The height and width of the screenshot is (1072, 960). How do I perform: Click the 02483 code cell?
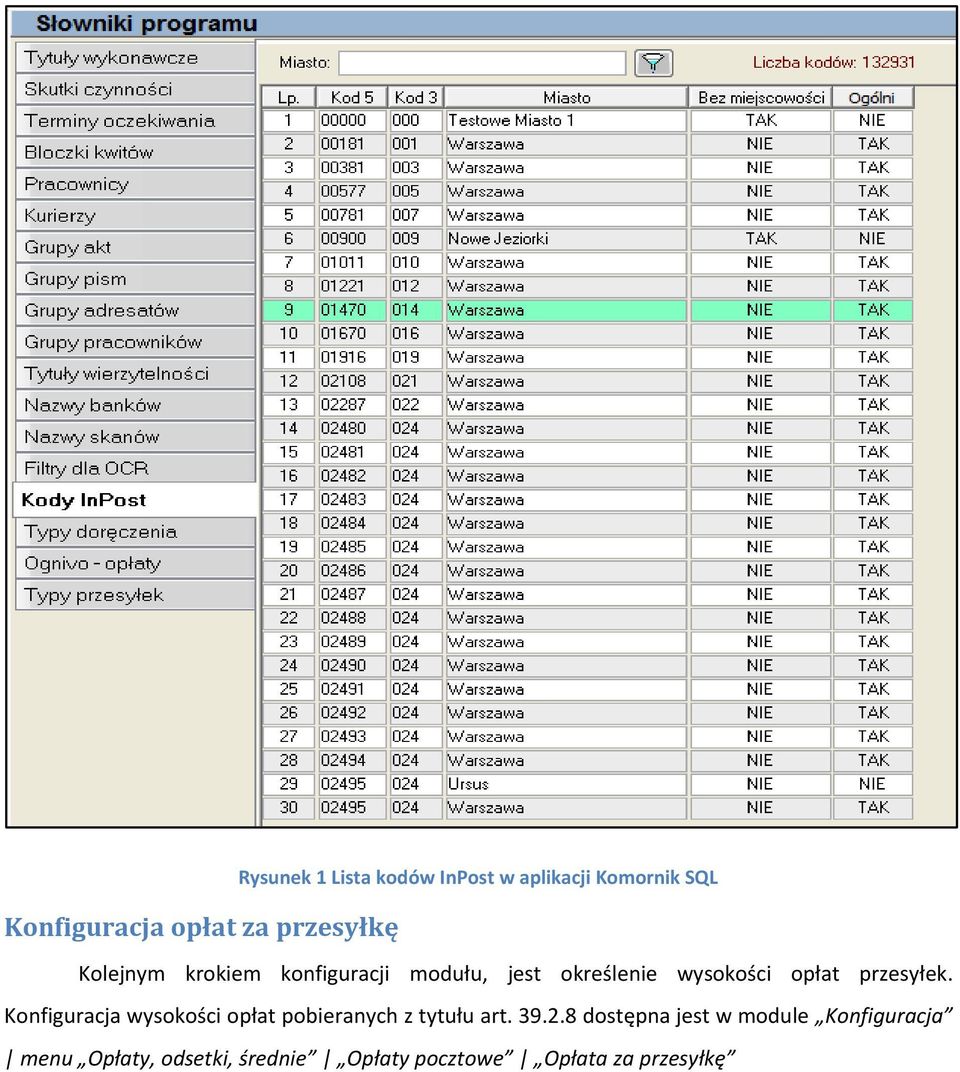352,500
